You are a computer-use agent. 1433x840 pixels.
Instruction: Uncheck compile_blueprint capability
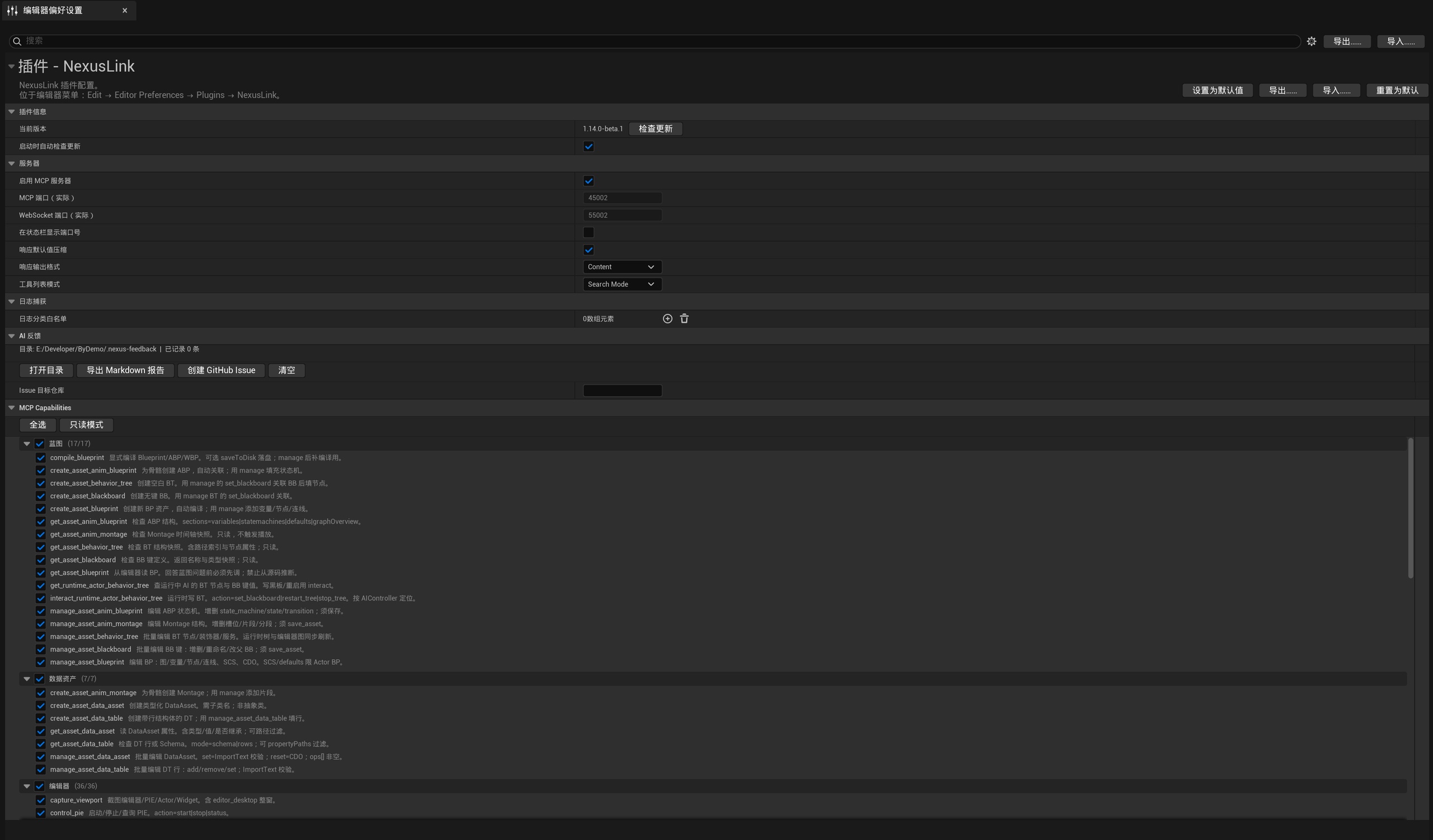click(40, 458)
